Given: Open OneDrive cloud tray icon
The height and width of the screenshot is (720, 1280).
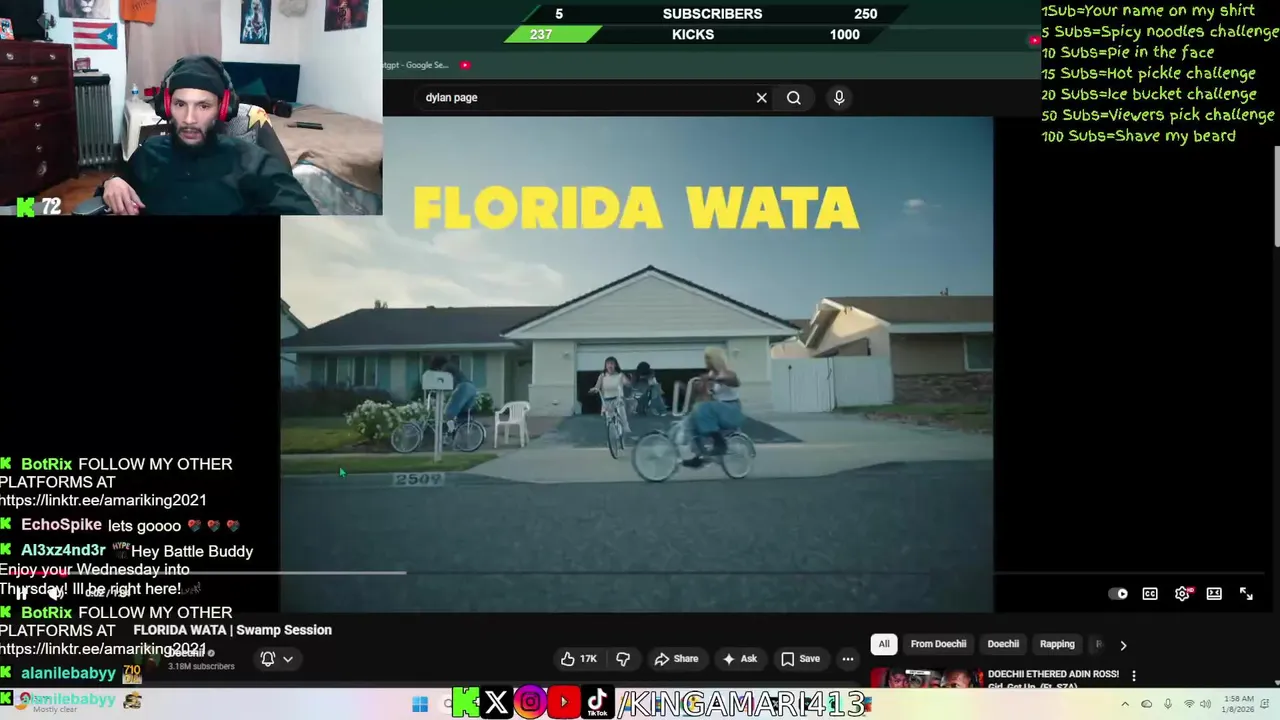Looking at the screenshot, I should pyautogui.click(x=1146, y=704).
